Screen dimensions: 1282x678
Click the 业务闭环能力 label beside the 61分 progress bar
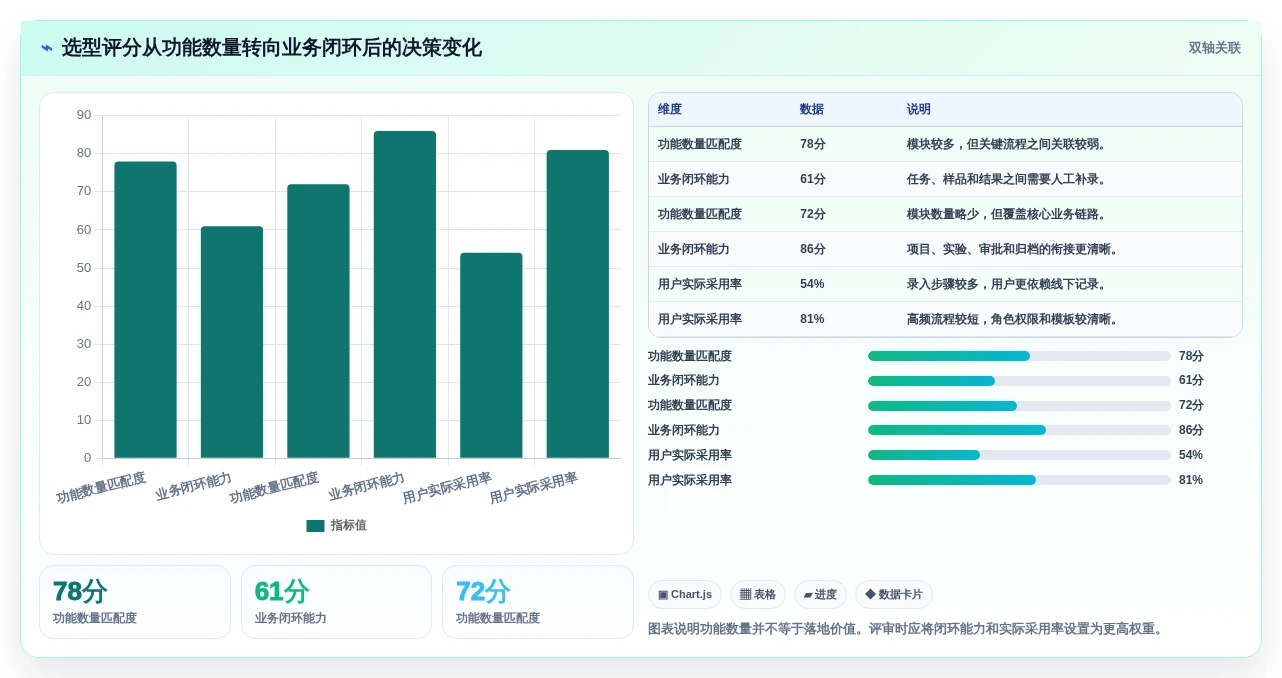[x=684, y=381]
